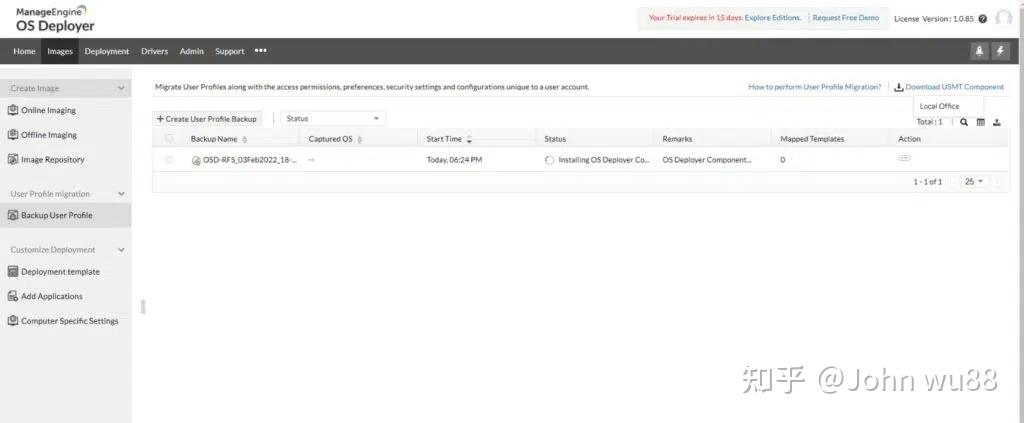Click the ManageEngine OS Deployer logo

pos(55,19)
